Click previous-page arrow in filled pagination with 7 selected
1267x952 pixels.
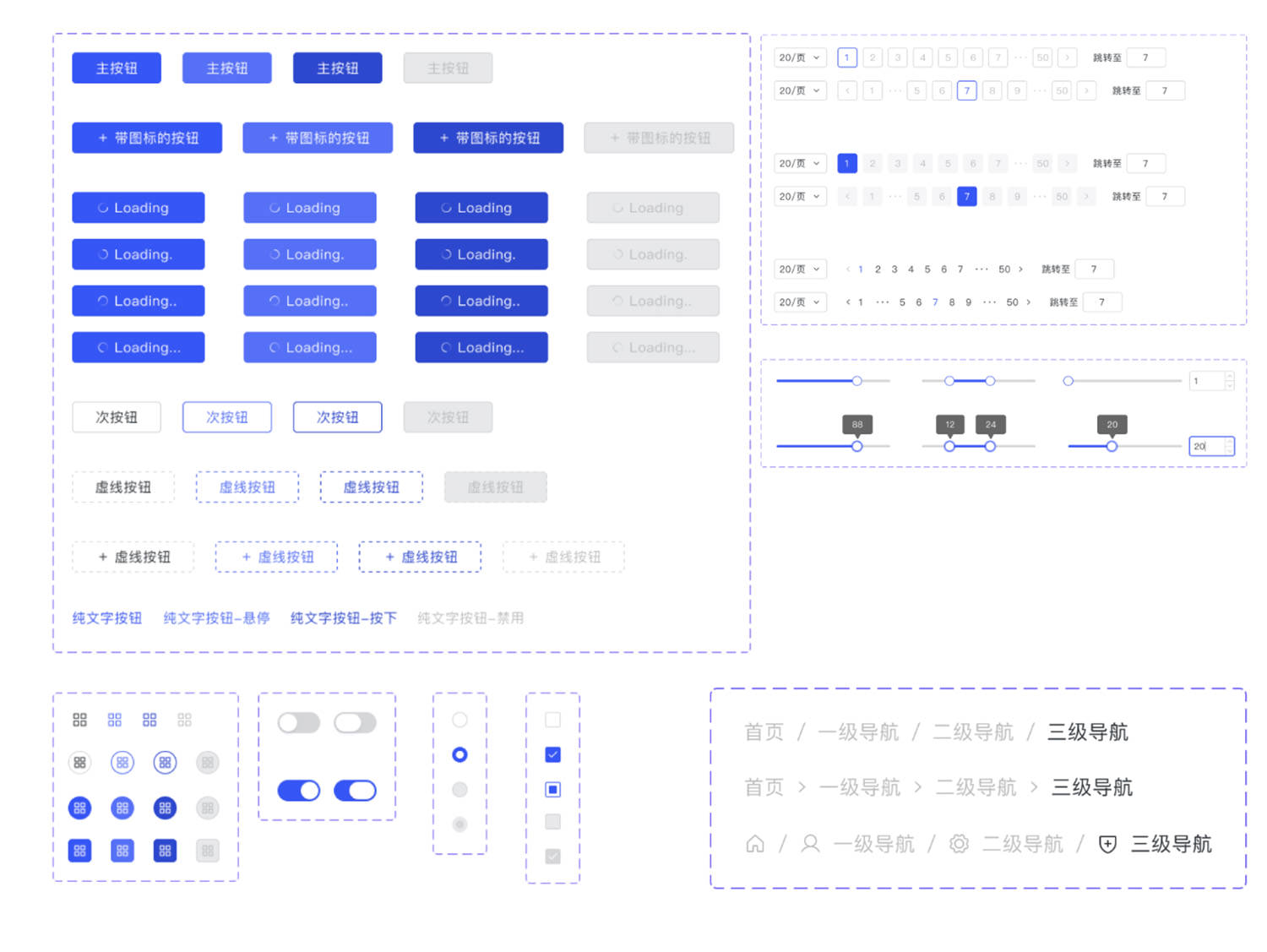point(847,196)
